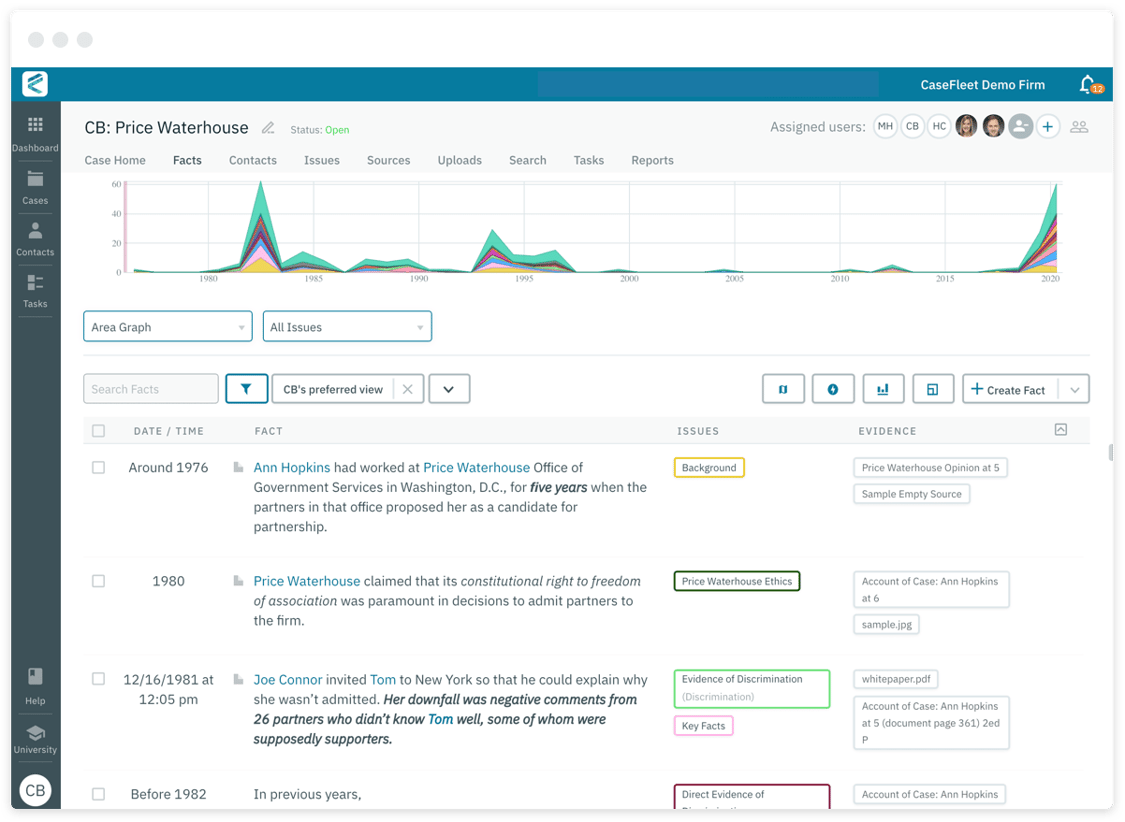The image size is (1125, 822).
Task: Open the Area Graph dropdown
Action: pos(167,326)
